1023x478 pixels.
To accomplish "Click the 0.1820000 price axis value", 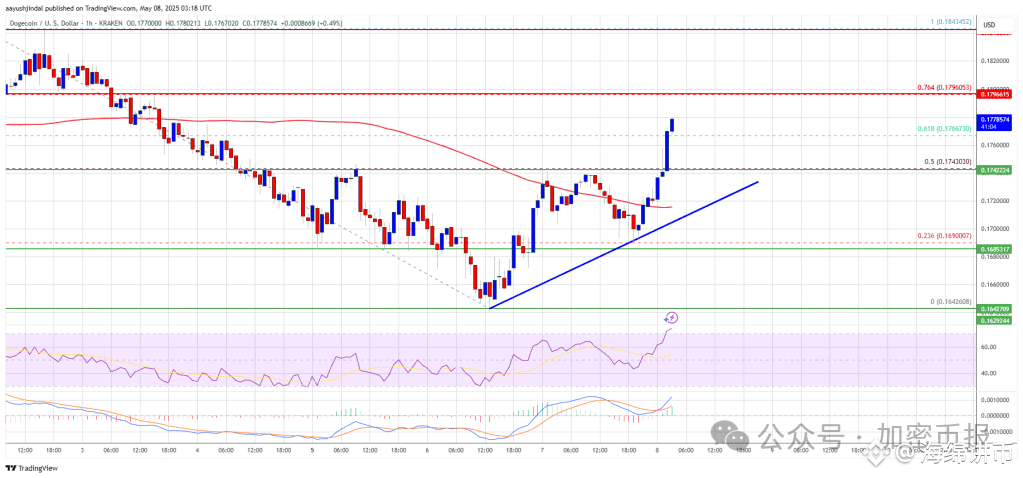I will point(994,61).
